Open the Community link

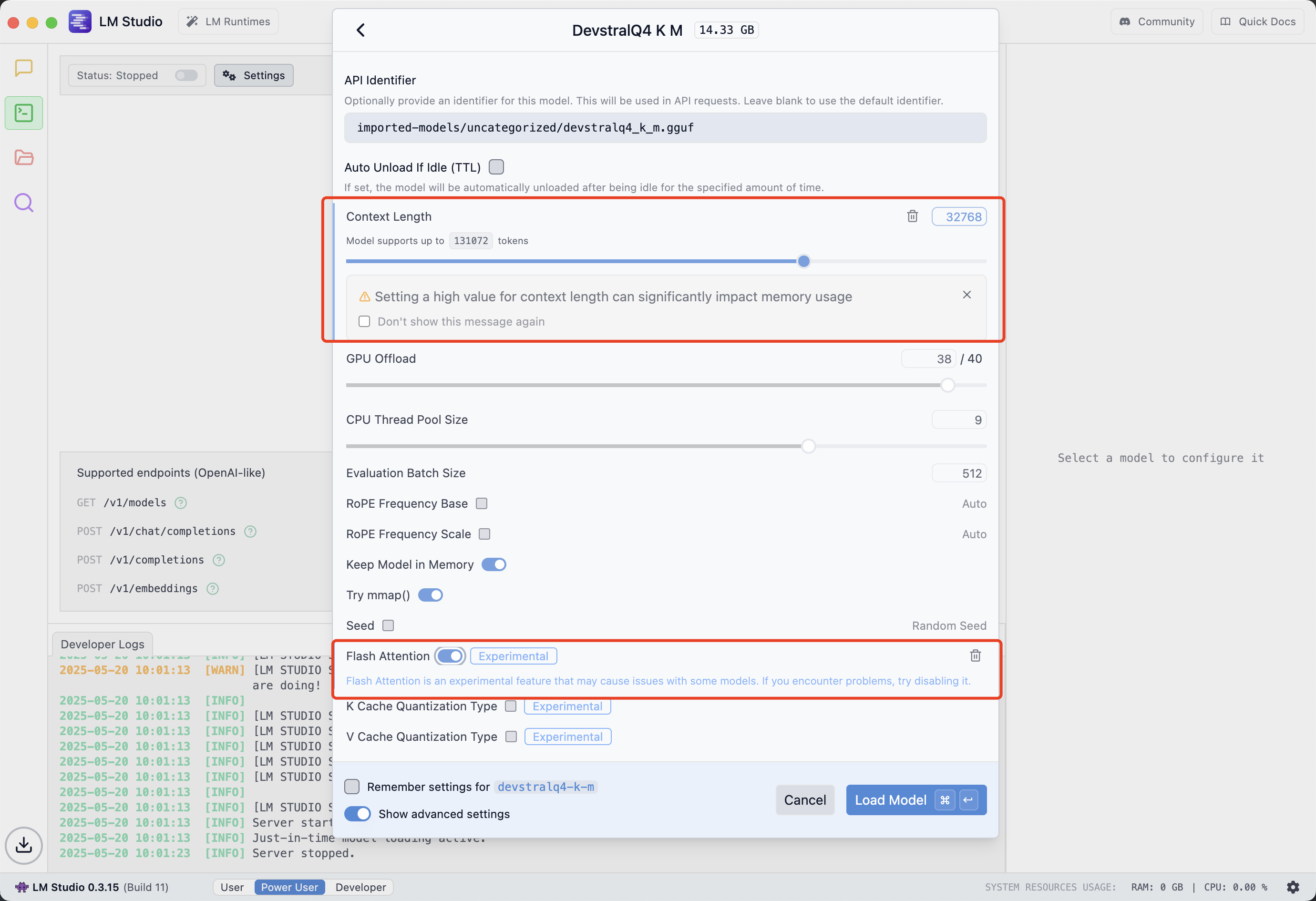click(x=1157, y=21)
